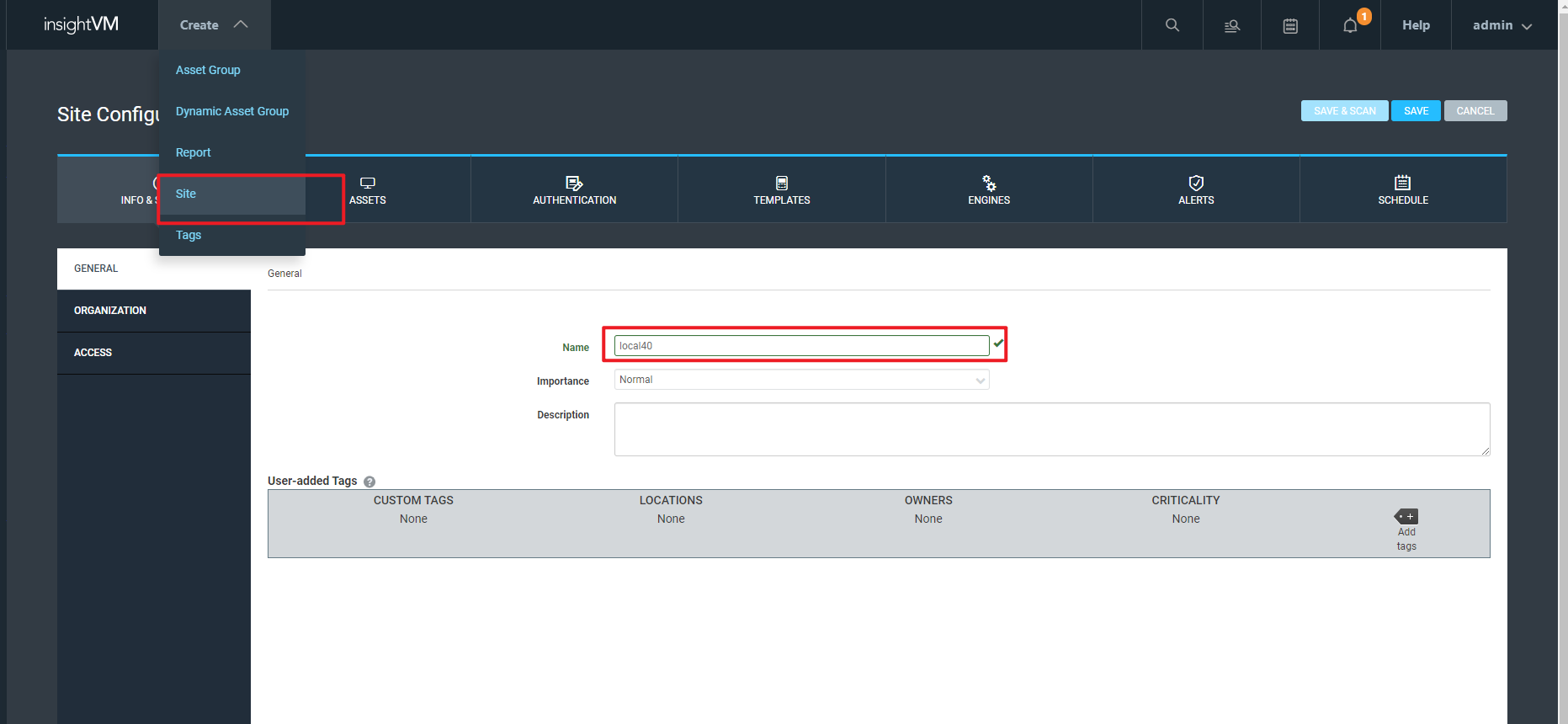The image size is (1568, 724).
Task: Click the Save button
Action: pos(1416,110)
